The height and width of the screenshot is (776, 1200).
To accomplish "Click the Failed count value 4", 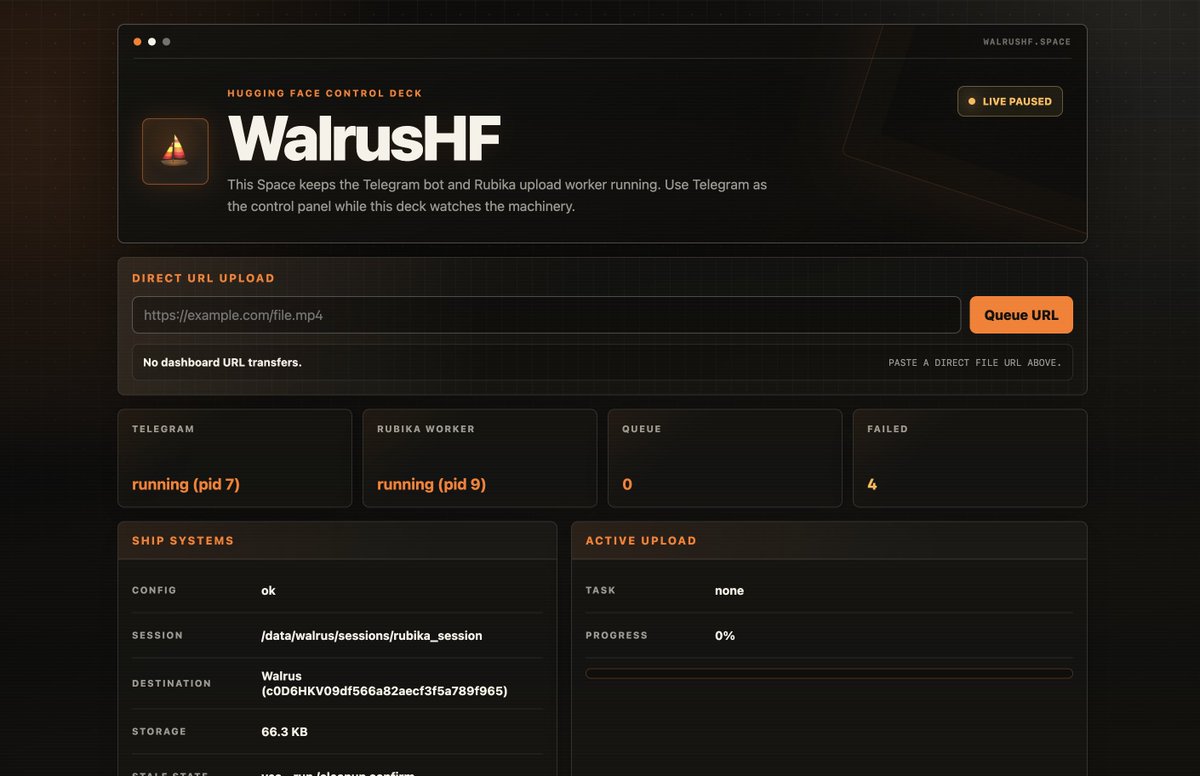I will point(872,484).
